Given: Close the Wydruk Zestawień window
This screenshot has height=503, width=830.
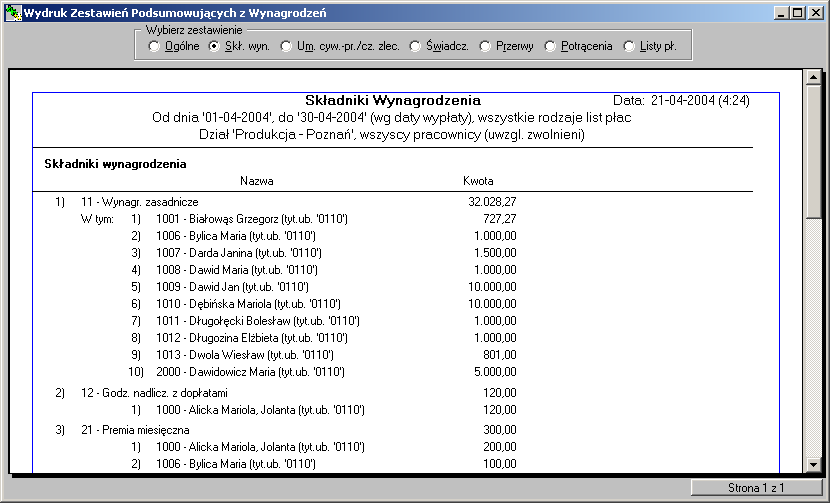Looking at the screenshot, I should (x=816, y=13).
